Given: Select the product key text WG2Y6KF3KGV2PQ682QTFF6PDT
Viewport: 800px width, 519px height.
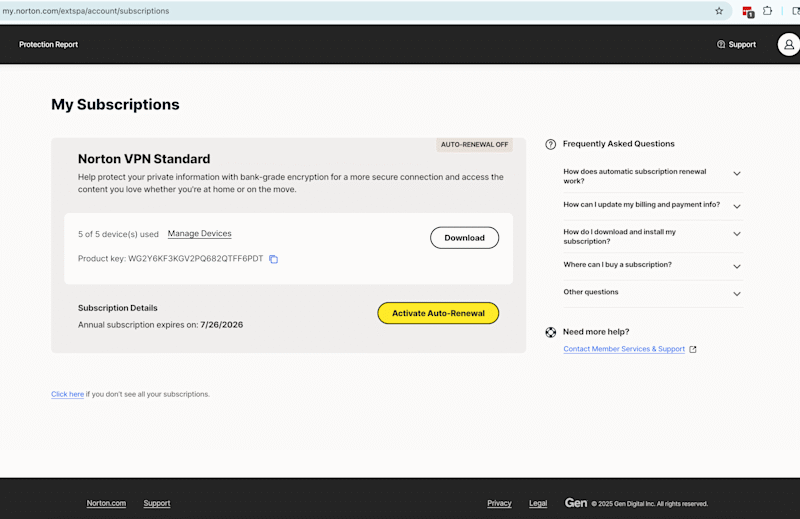Looking at the screenshot, I should coord(195,259).
